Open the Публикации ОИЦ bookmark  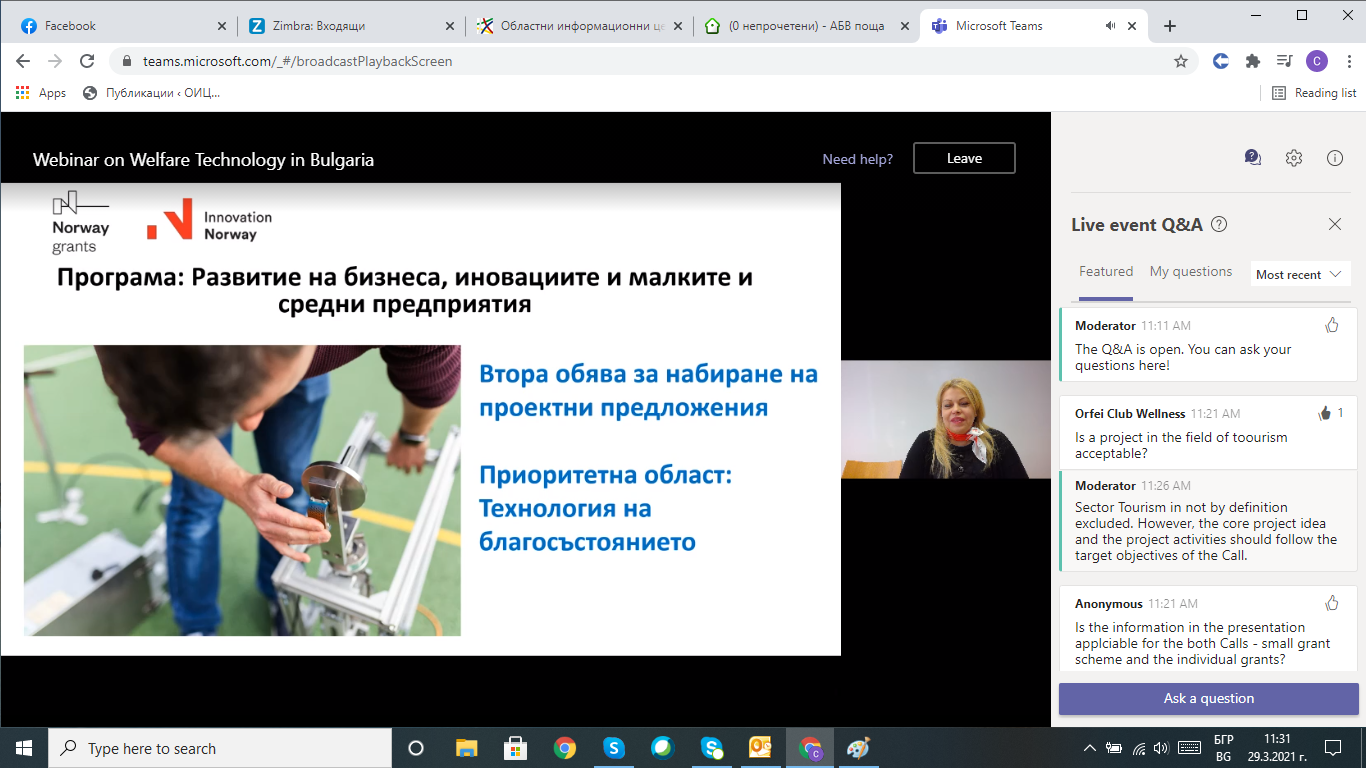point(151,93)
